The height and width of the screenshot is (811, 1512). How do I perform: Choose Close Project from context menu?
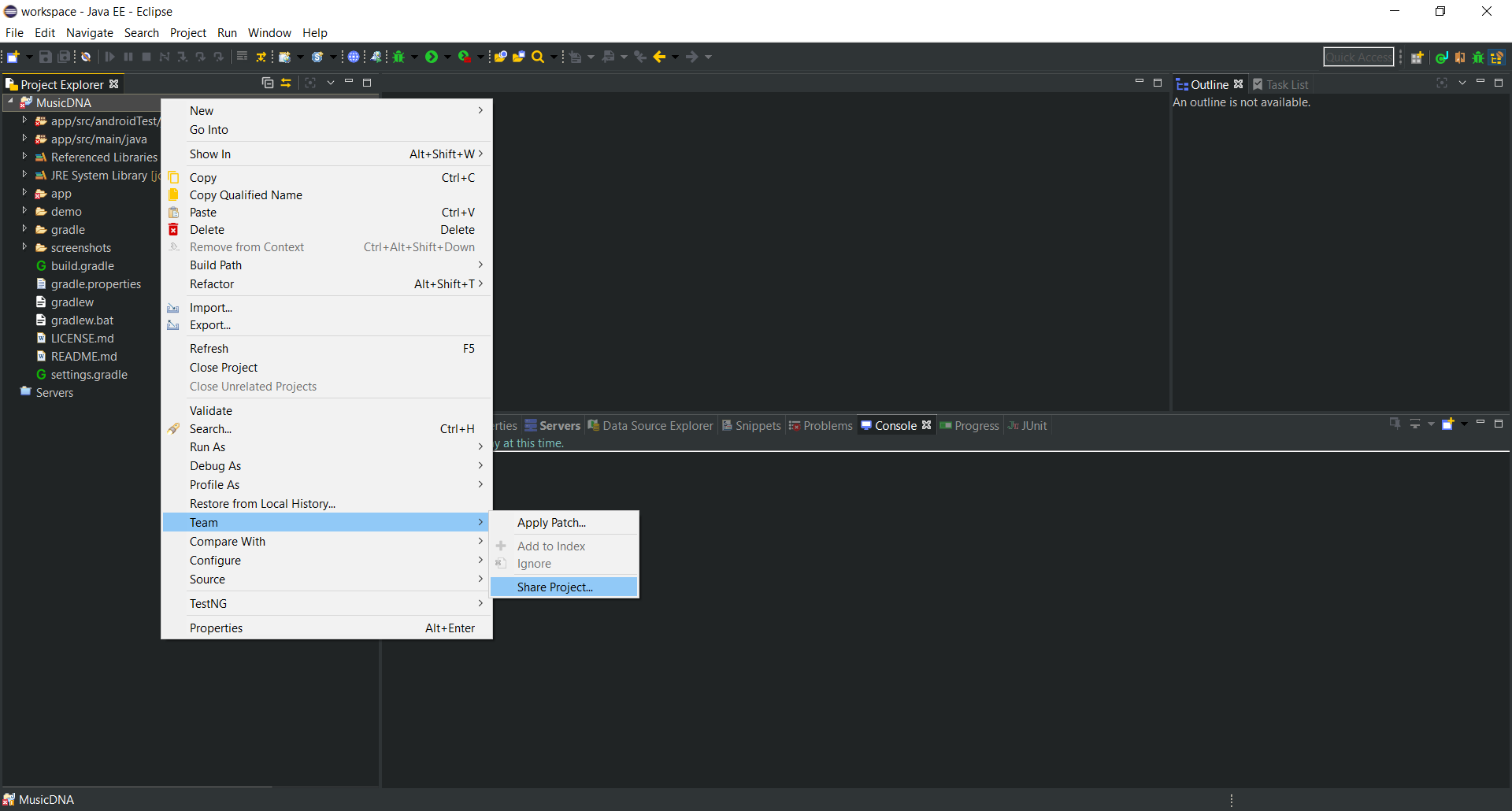tap(326, 367)
